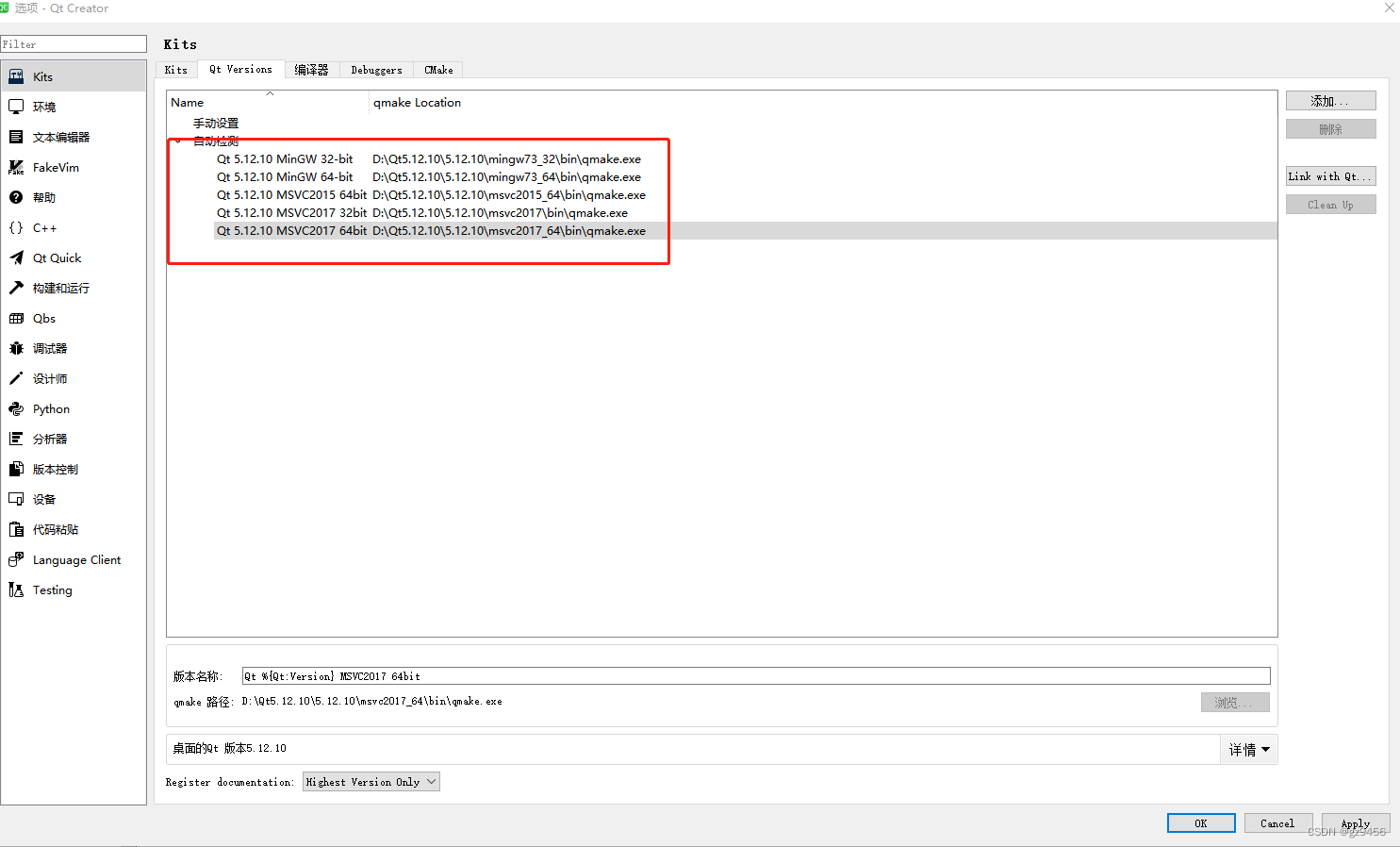Sort by qmake Location column header
Image resolution: width=1400 pixels, height=847 pixels.
tap(822, 102)
